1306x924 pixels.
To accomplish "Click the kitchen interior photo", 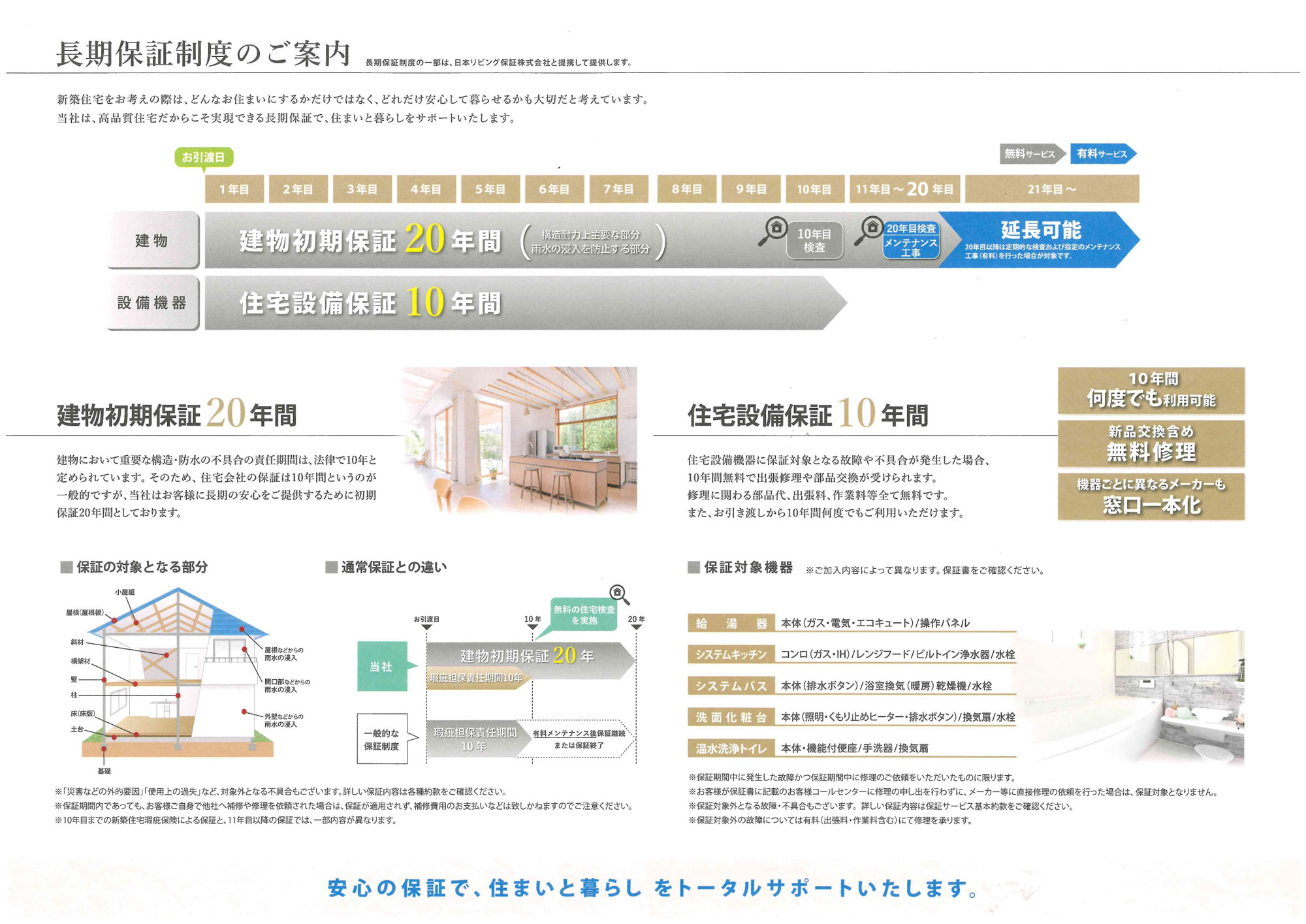I will pos(520,441).
